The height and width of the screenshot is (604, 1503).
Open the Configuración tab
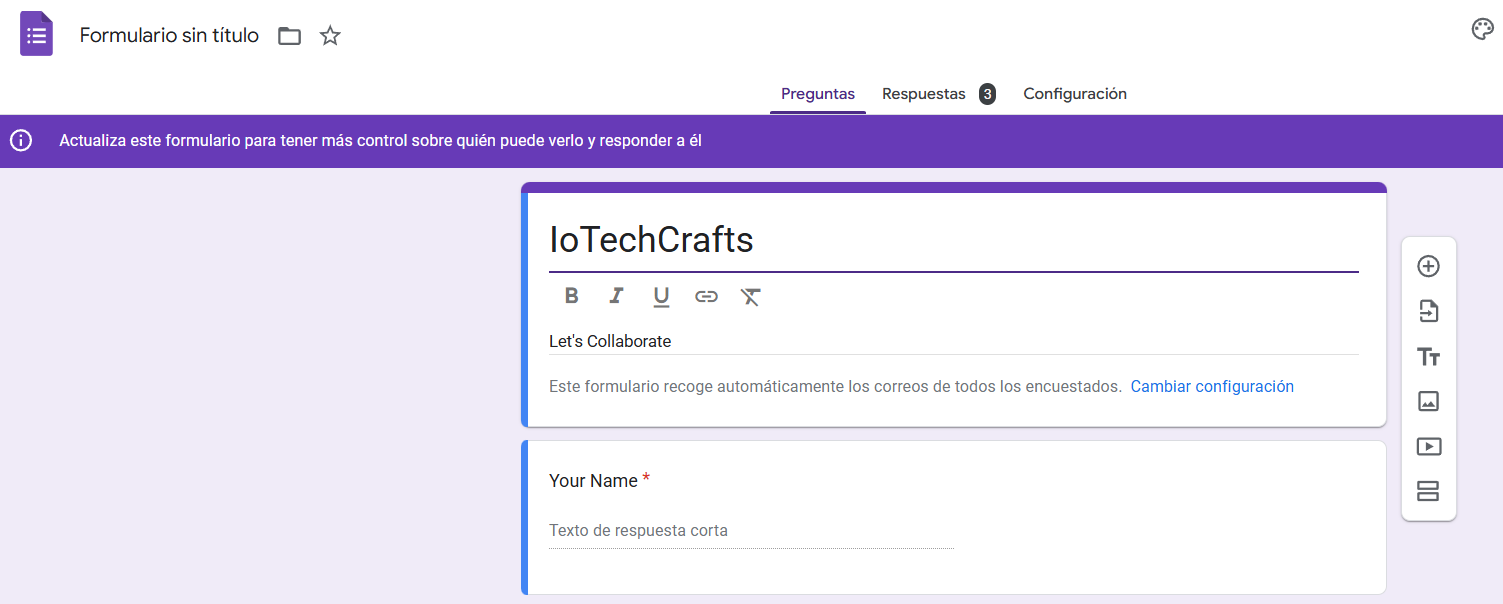pos(1074,94)
